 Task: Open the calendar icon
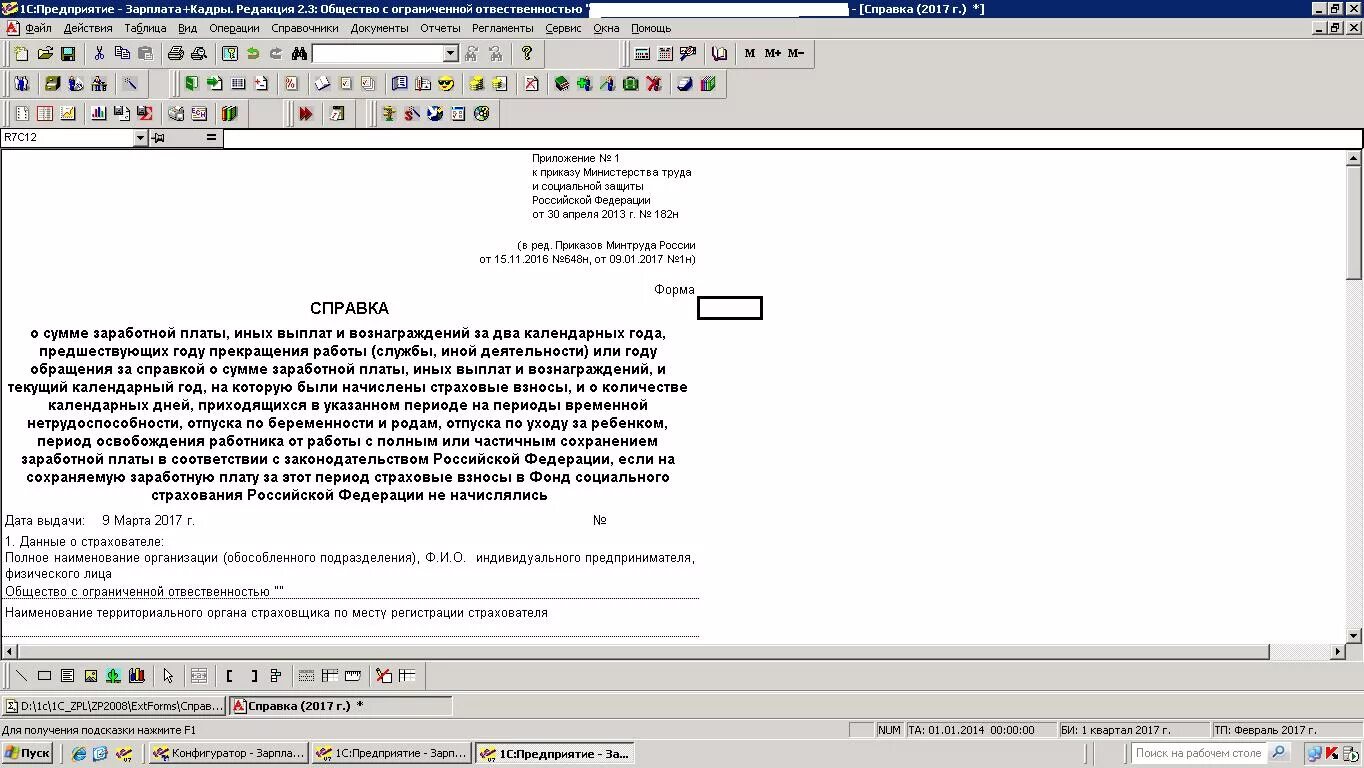pyautogui.click(x=665, y=53)
